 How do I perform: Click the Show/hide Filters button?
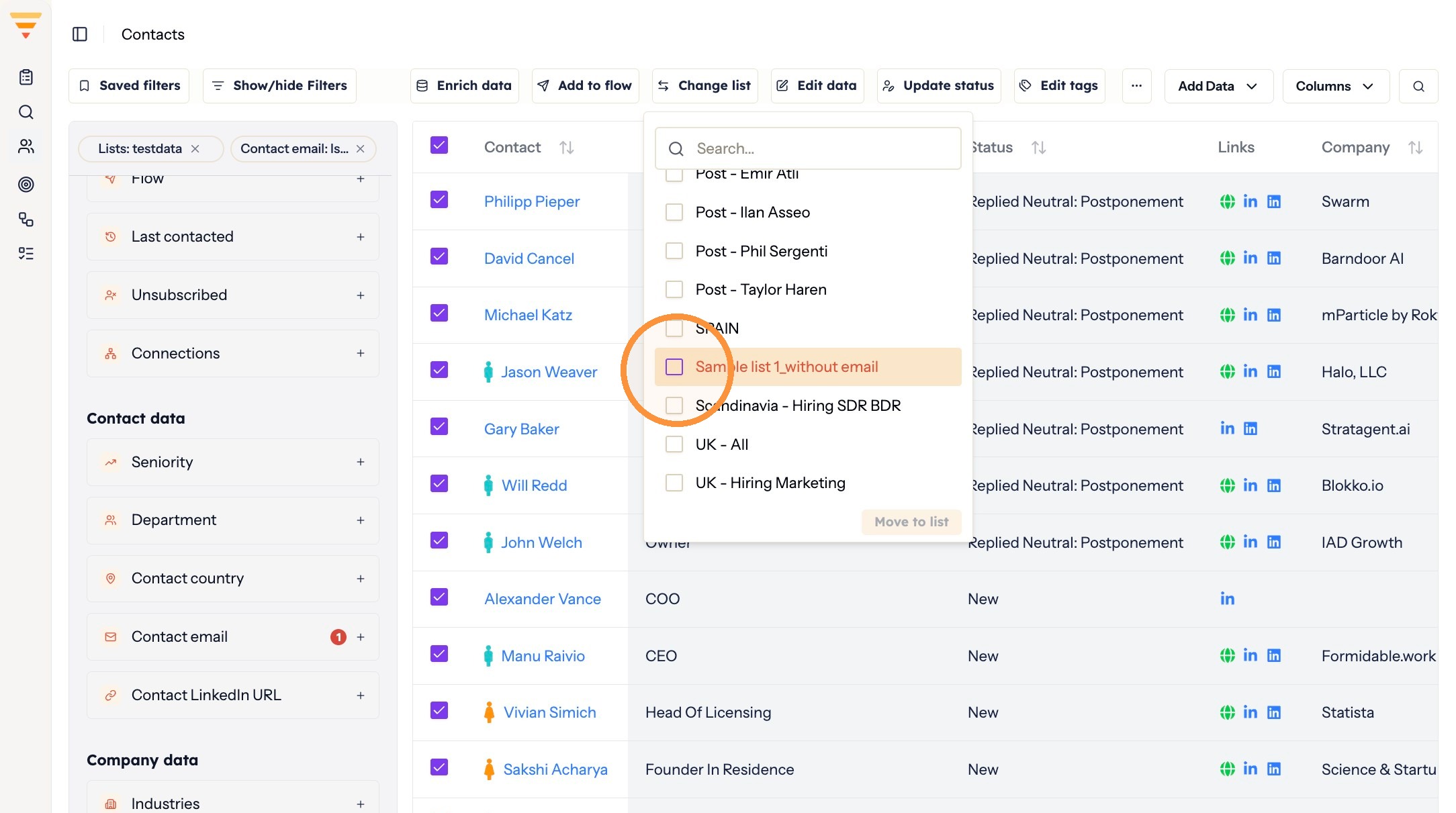tap(279, 86)
